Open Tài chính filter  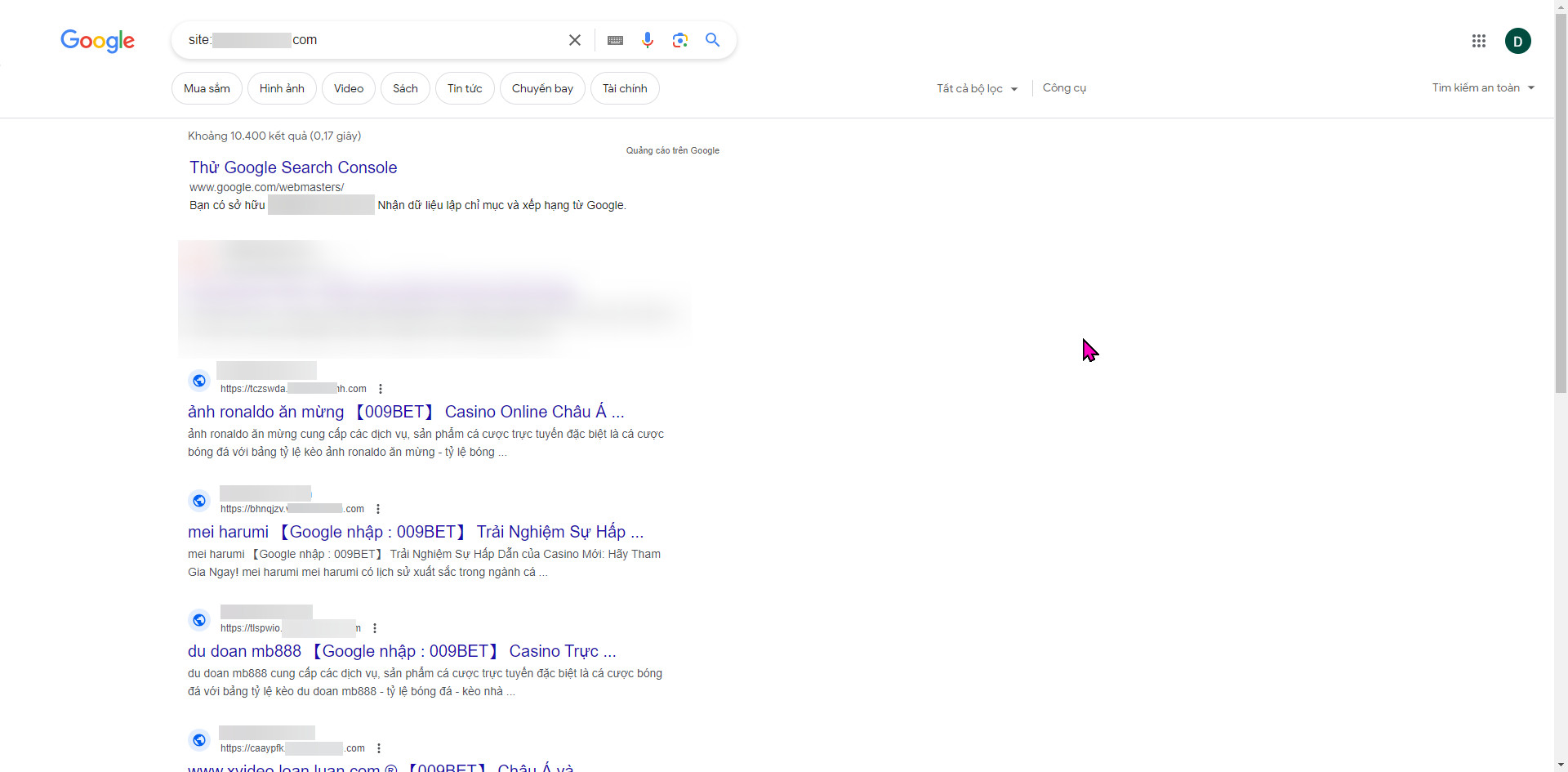pos(625,88)
